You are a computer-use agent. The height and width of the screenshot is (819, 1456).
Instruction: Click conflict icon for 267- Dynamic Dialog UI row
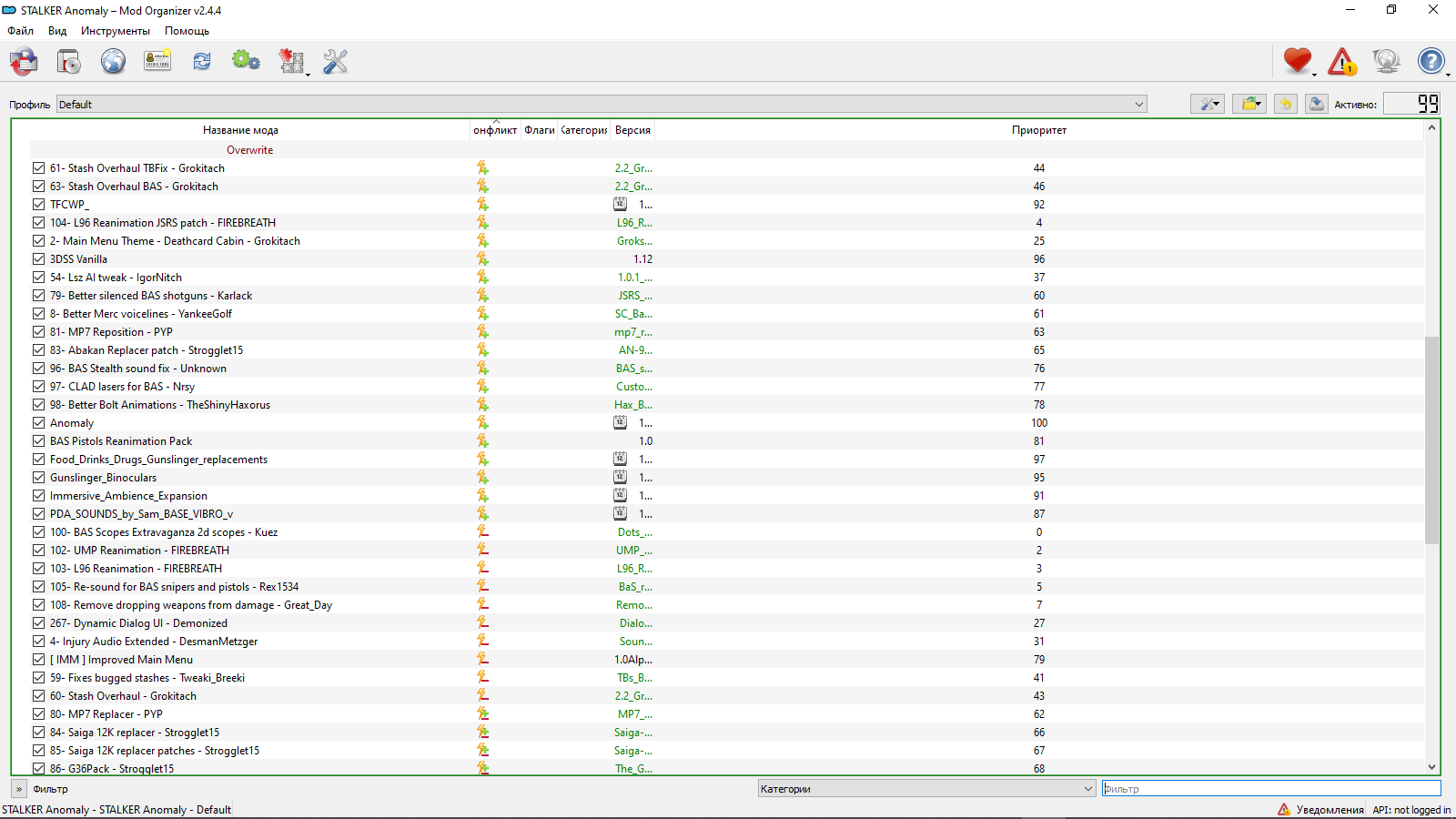482,622
